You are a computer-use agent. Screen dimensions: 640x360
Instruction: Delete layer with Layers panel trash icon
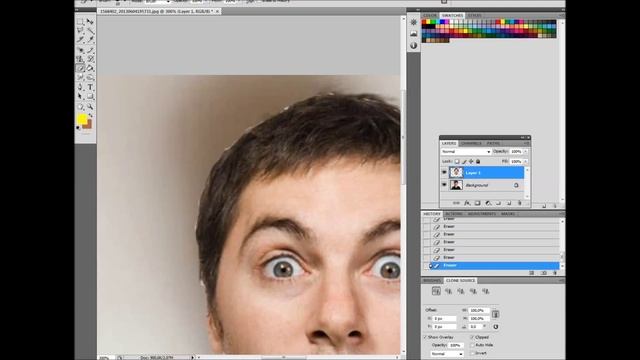520,203
